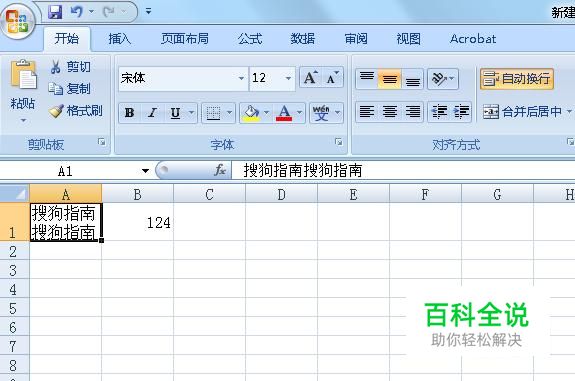This screenshot has height=381, width=575.
Task: Decrease the cell indent
Action: click(x=439, y=112)
